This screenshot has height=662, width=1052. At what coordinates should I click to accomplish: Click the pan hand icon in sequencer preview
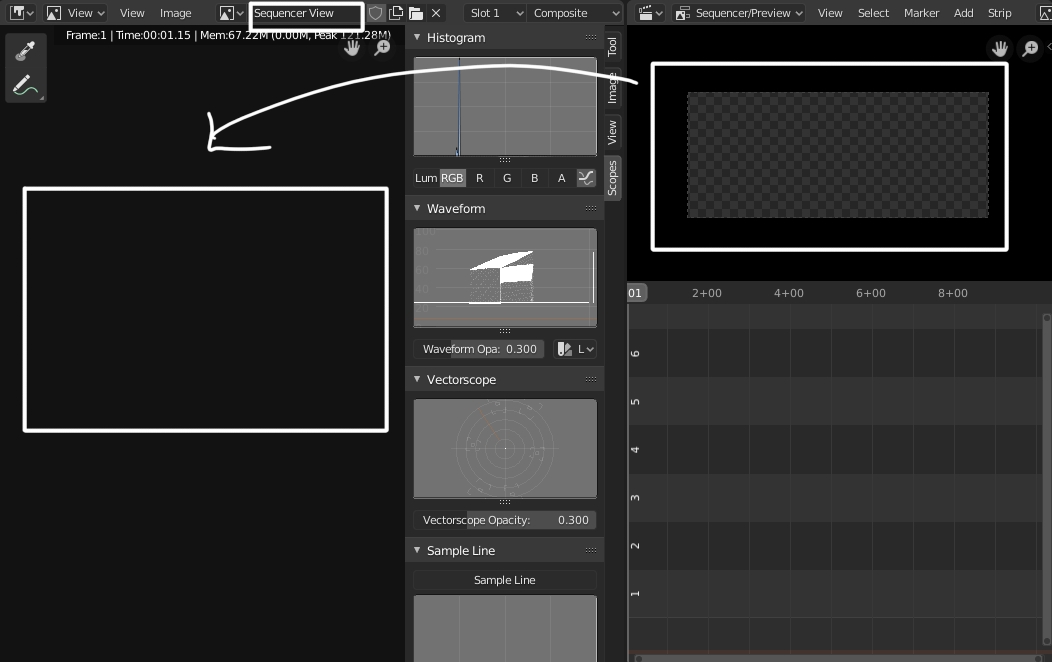point(1000,48)
